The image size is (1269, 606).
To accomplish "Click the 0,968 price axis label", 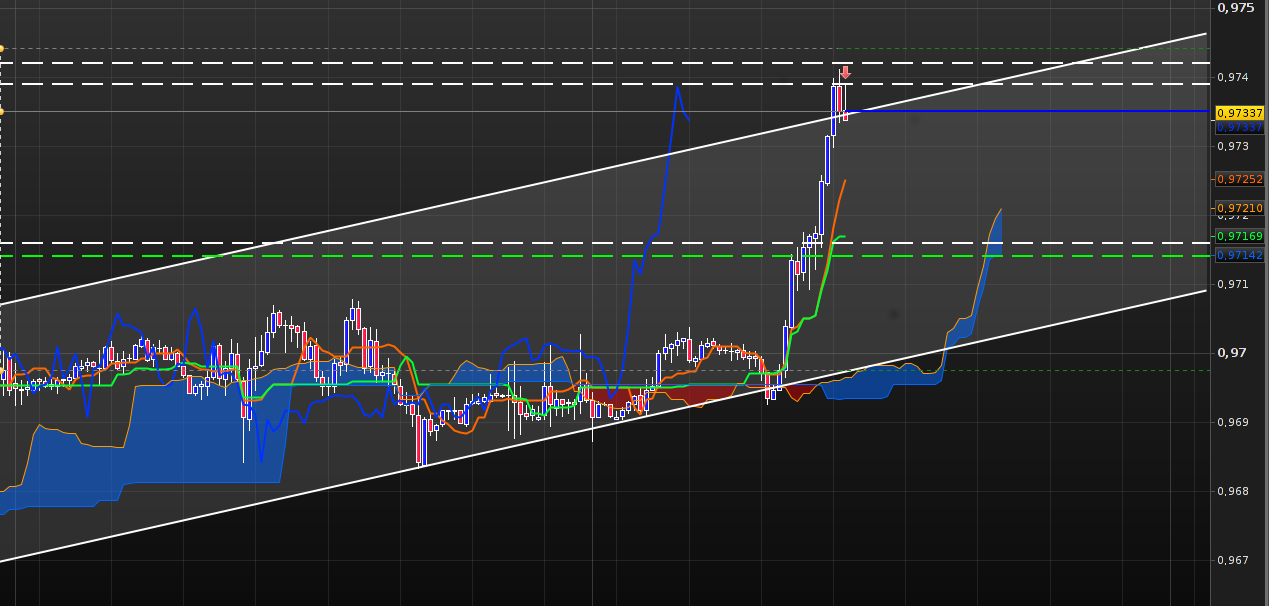I will [1235, 491].
